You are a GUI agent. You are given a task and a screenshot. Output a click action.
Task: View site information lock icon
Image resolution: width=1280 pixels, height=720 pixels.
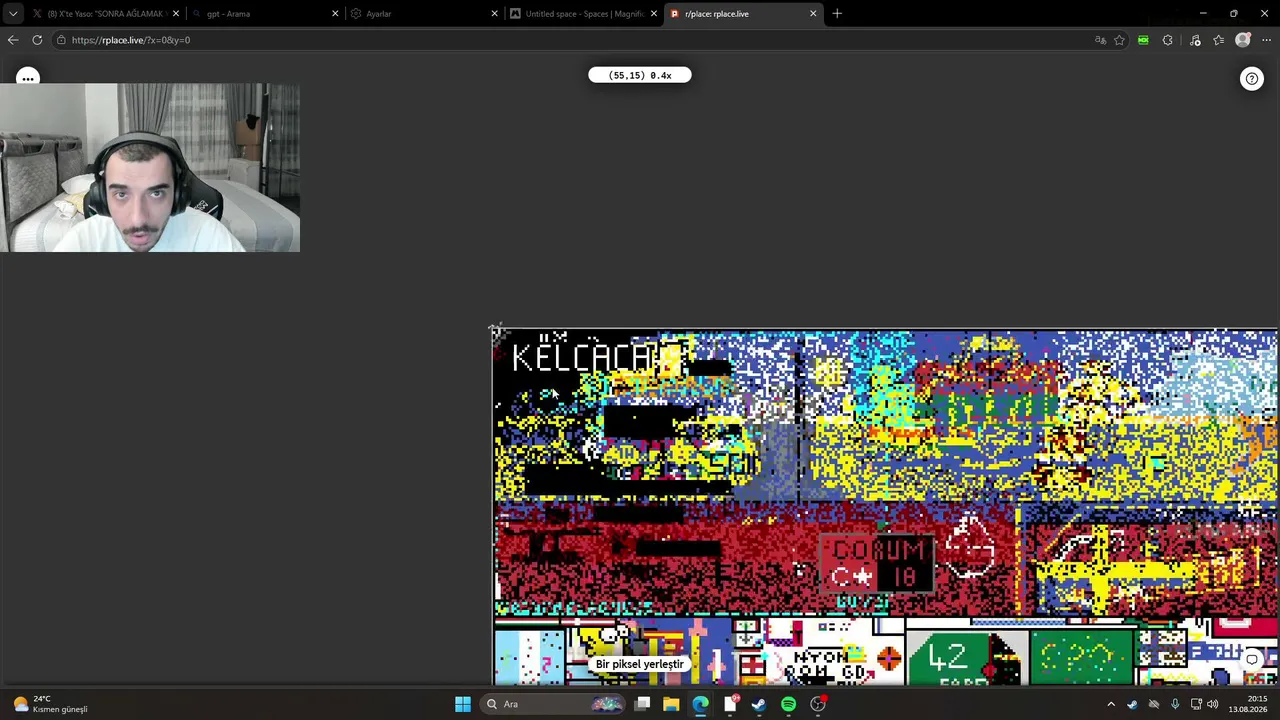click(61, 40)
